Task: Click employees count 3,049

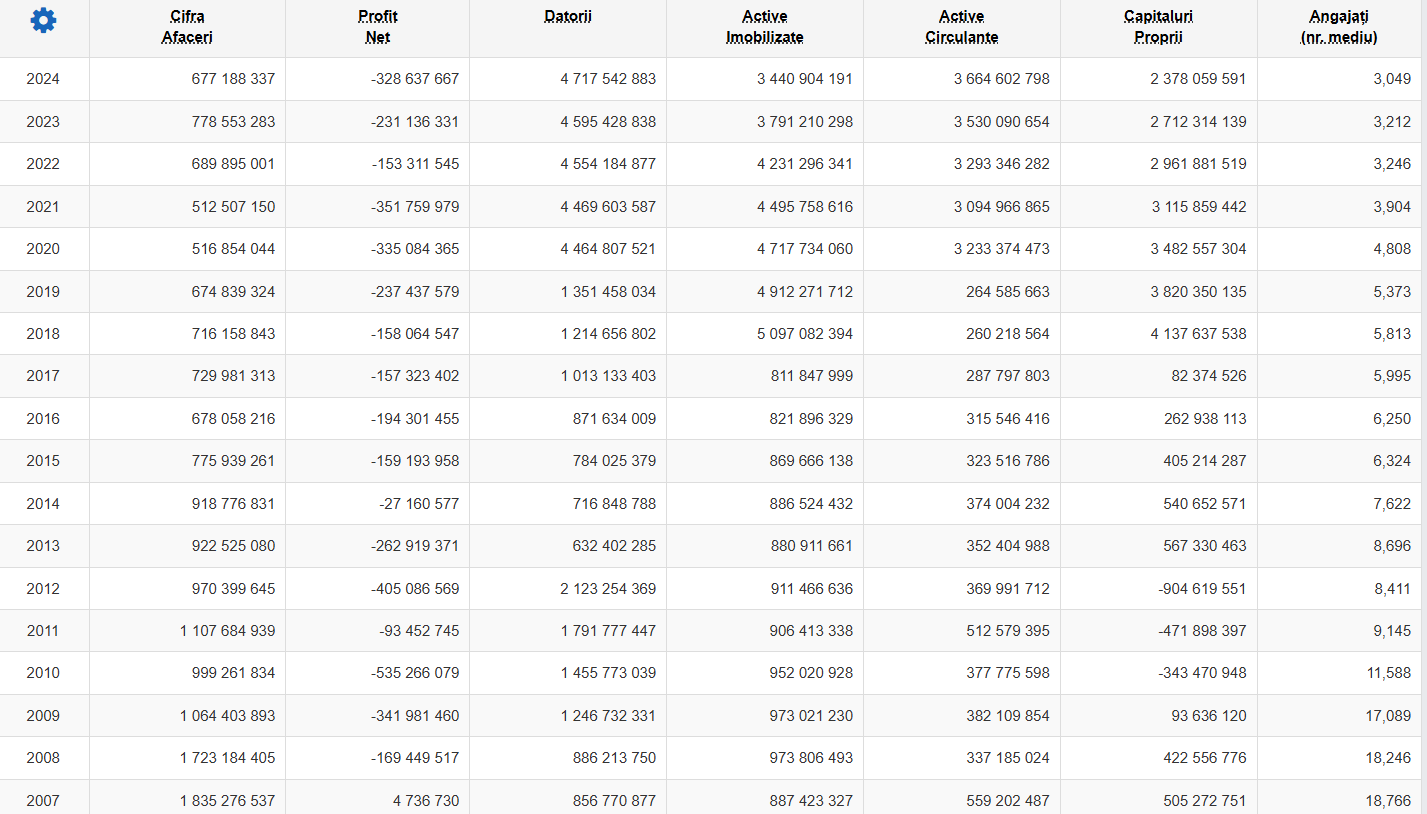Action: pos(1392,79)
